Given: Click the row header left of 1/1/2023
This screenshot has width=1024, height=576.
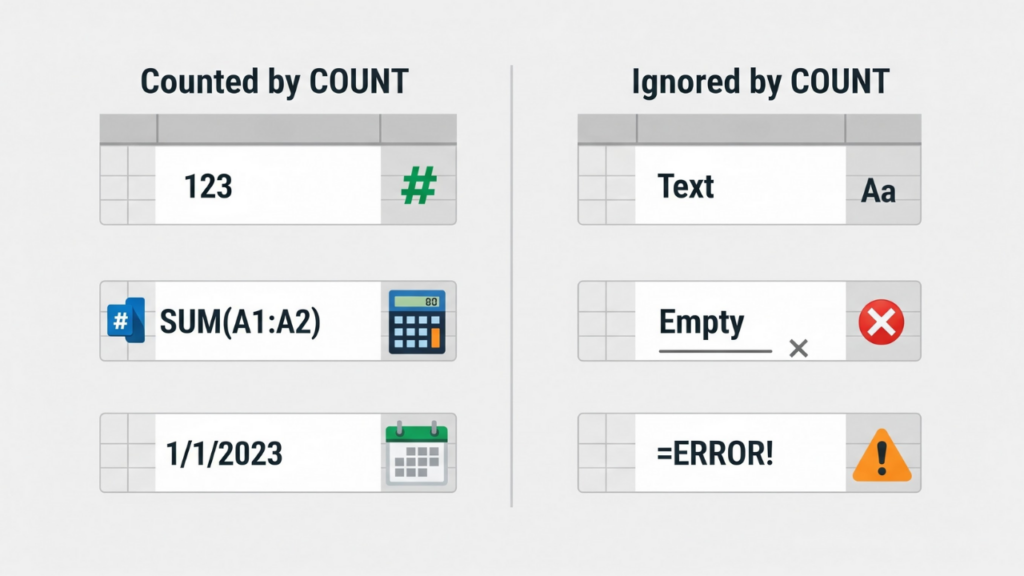Looking at the screenshot, I should coord(128,453).
